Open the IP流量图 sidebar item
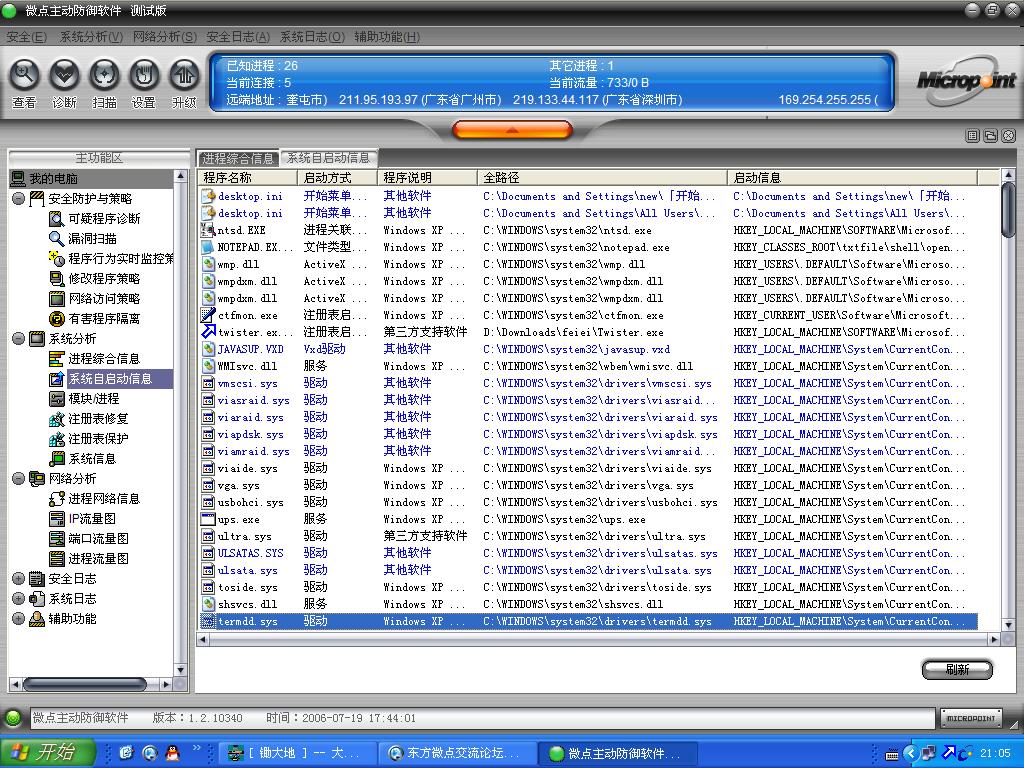This screenshot has height=768, width=1024. (92, 519)
